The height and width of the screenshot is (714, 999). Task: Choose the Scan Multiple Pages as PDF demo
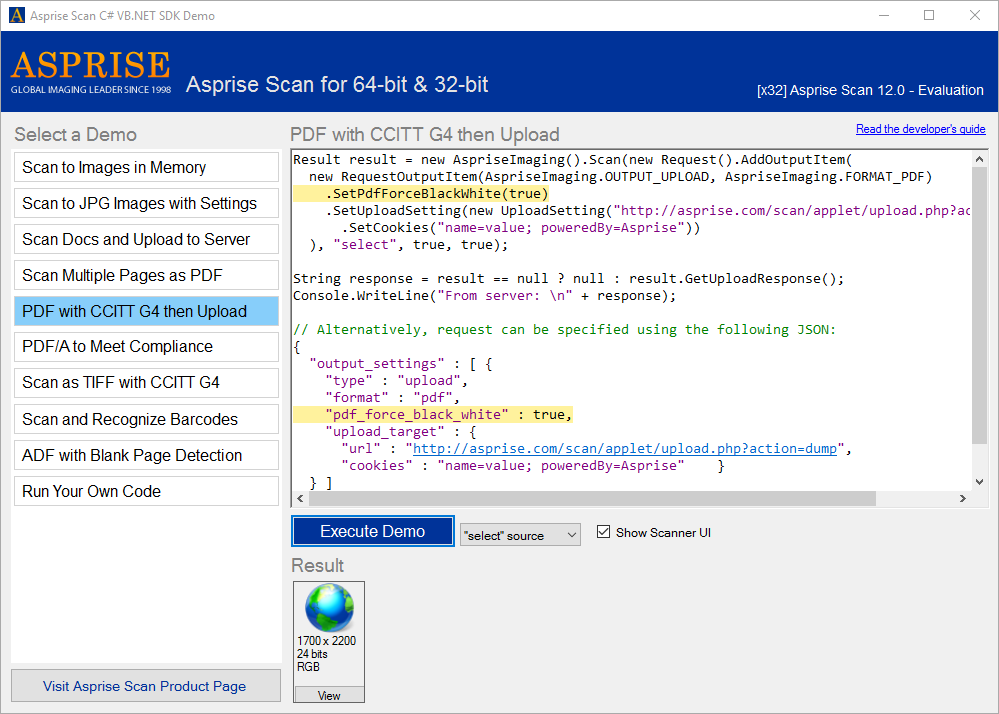145,275
